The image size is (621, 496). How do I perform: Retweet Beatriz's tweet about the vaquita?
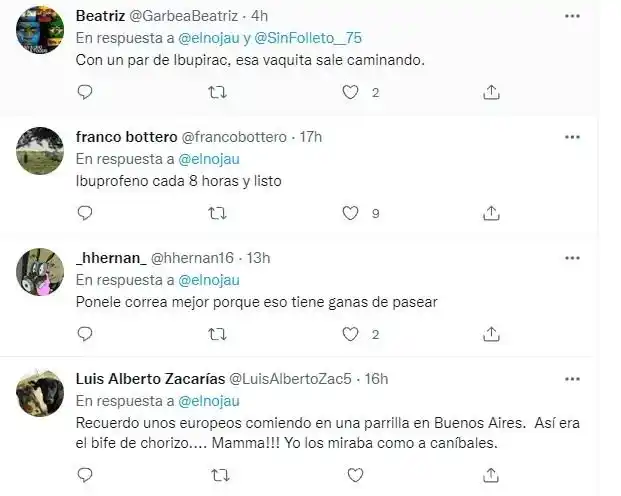(216, 92)
